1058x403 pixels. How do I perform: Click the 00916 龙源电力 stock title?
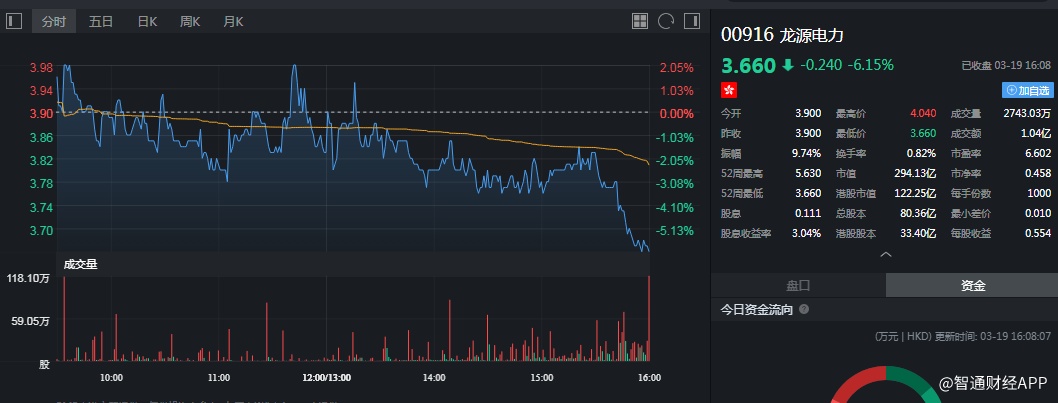click(x=783, y=34)
